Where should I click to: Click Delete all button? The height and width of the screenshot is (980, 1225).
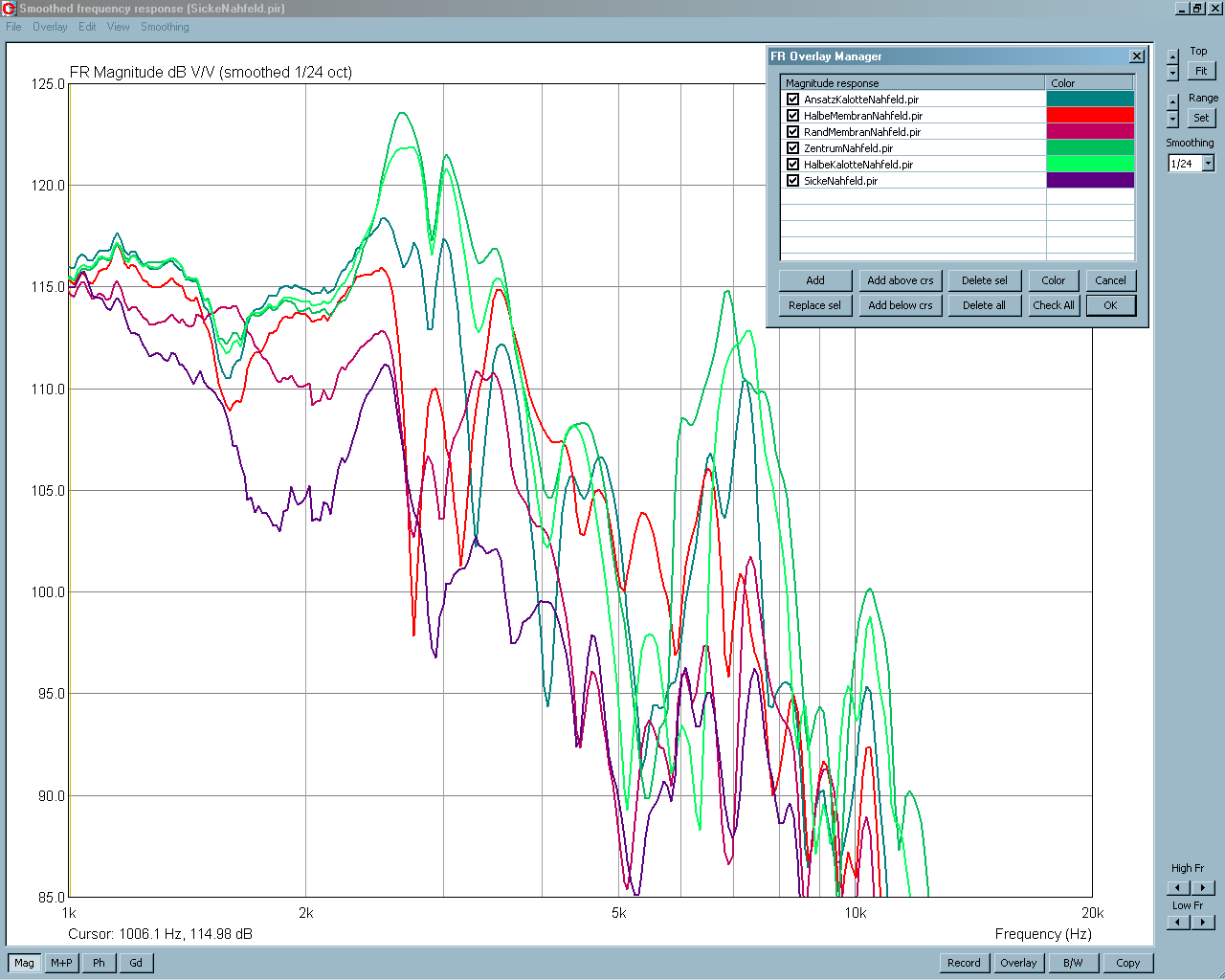pos(985,305)
